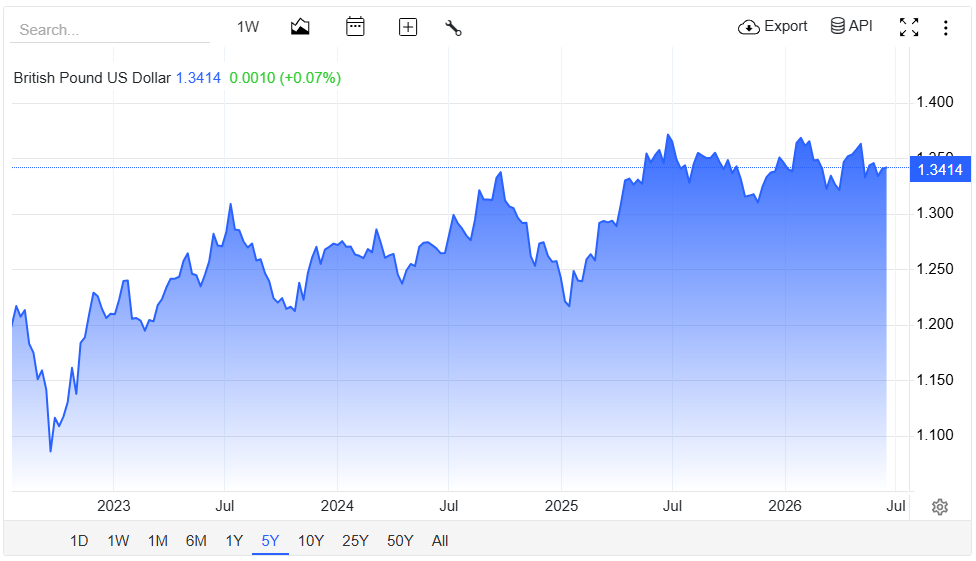Open the API database icon link
The width and height of the screenshot is (976, 561).
(x=852, y=26)
